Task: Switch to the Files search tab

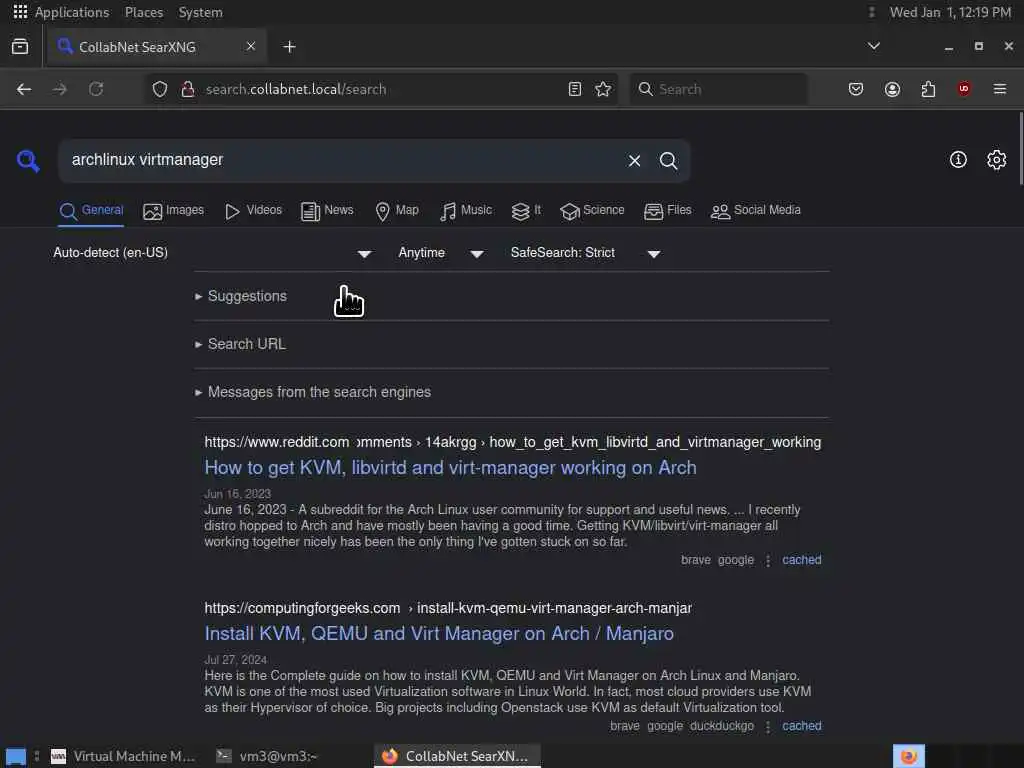Action: [667, 210]
